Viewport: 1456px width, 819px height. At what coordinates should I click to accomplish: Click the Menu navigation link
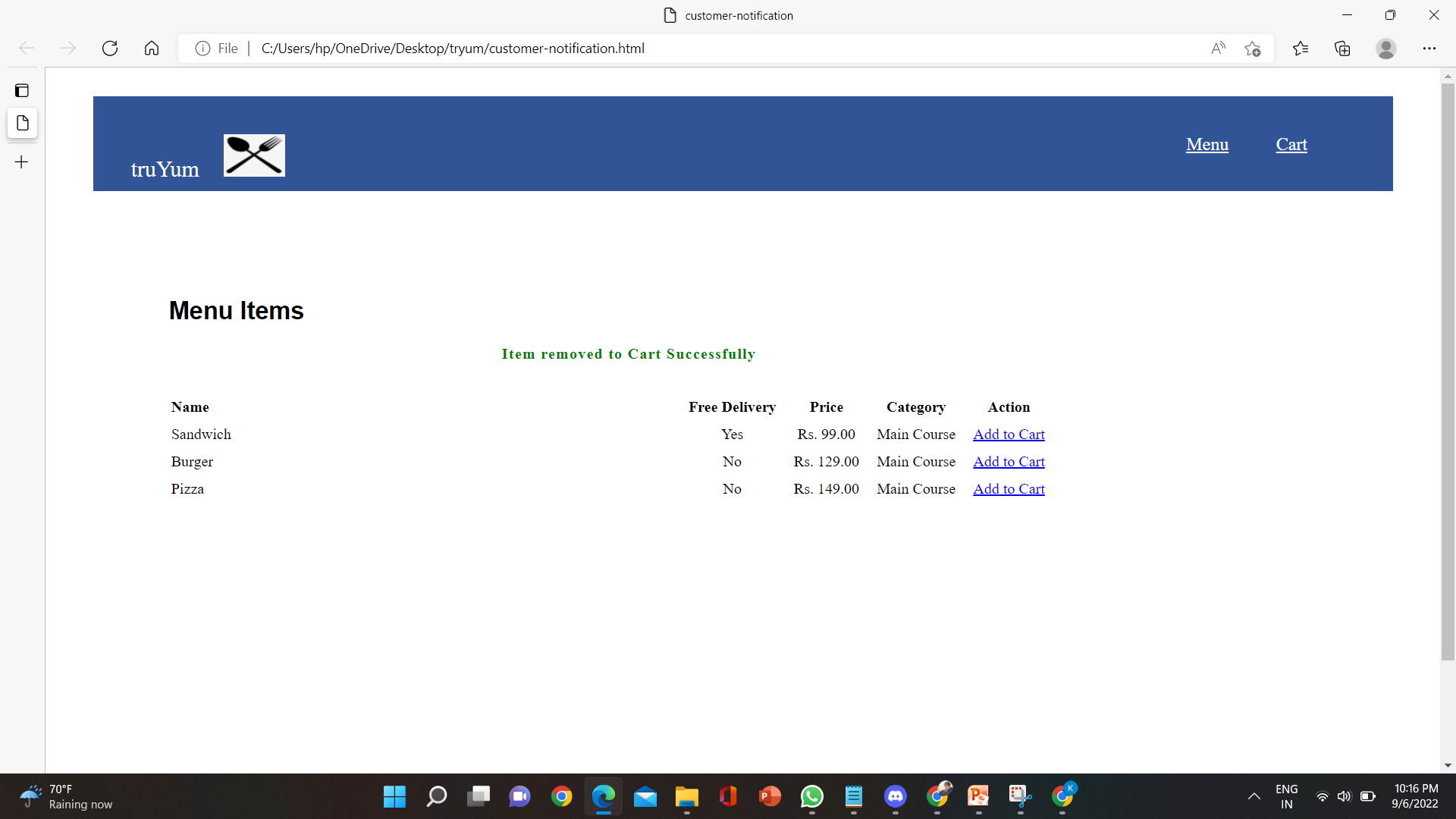click(1207, 145)
